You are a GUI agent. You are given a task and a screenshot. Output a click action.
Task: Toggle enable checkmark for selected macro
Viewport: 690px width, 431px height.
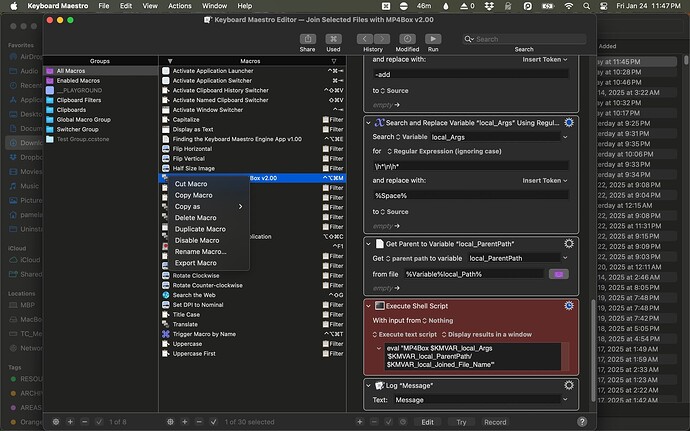point(213,422)
